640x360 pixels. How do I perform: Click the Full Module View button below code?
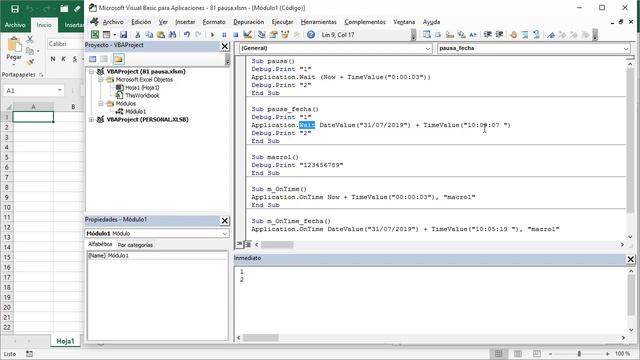coord(247,244)
